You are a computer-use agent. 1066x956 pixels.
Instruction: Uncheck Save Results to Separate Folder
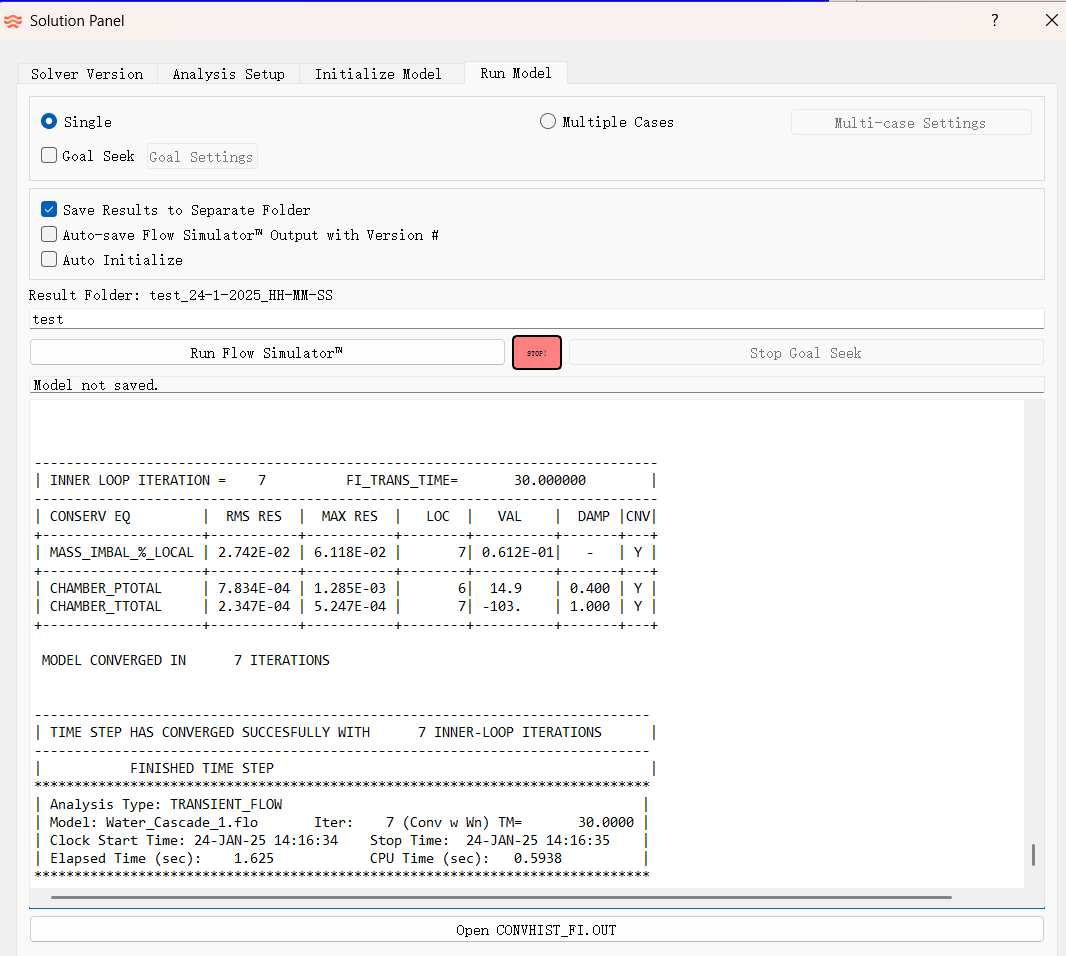coord(48,209)
